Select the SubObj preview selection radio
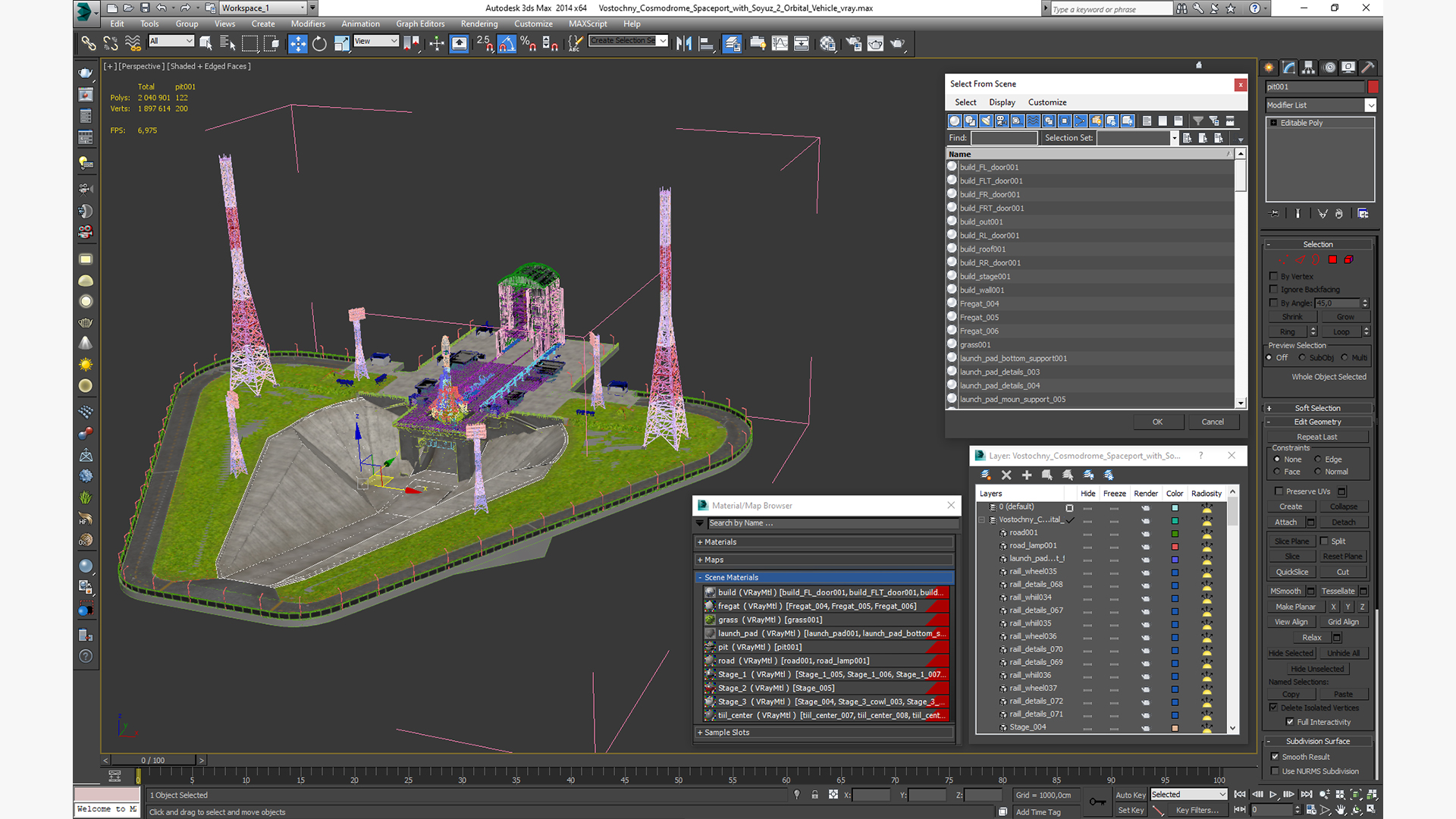 1302,358
